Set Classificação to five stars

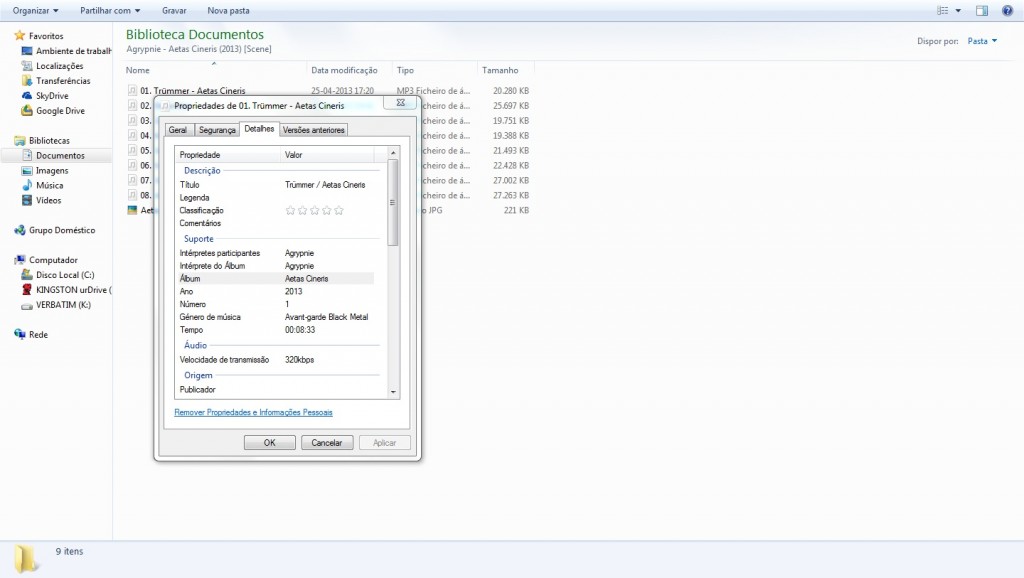(338, 210)
